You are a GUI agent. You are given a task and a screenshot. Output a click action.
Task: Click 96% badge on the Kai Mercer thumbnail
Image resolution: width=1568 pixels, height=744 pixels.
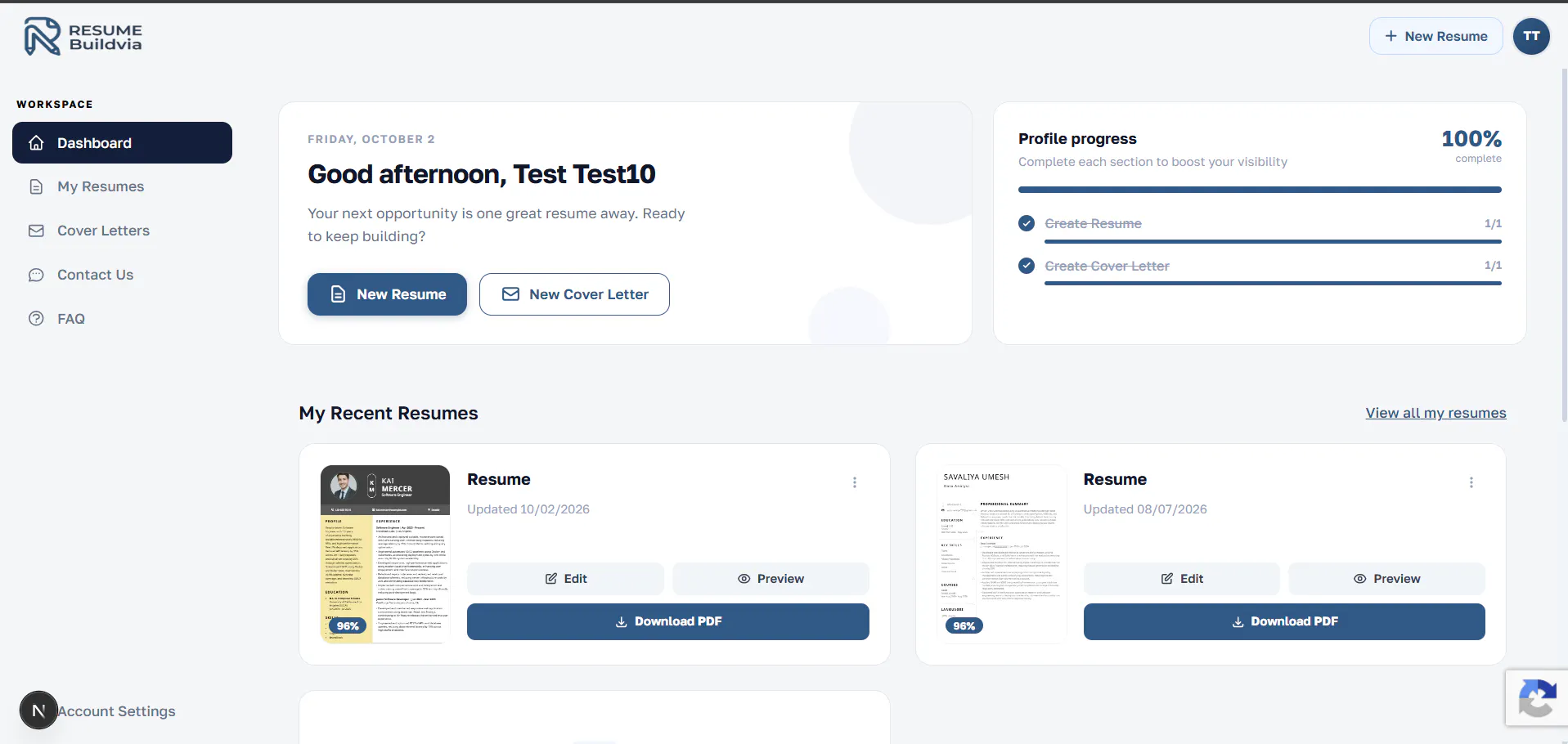[x=348, y=625]
